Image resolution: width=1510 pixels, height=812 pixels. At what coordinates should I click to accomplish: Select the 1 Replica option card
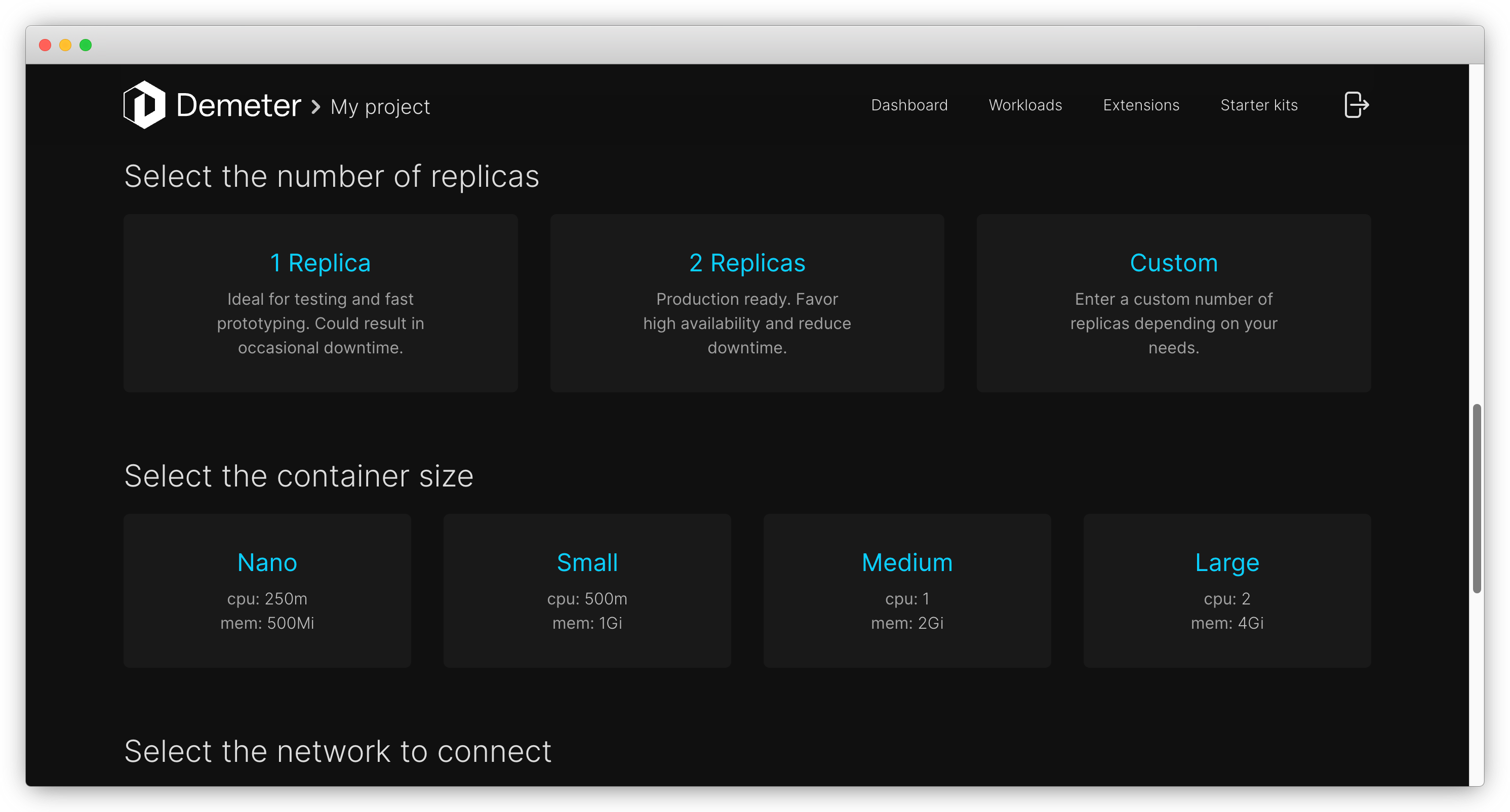click(x=321, y=303)
